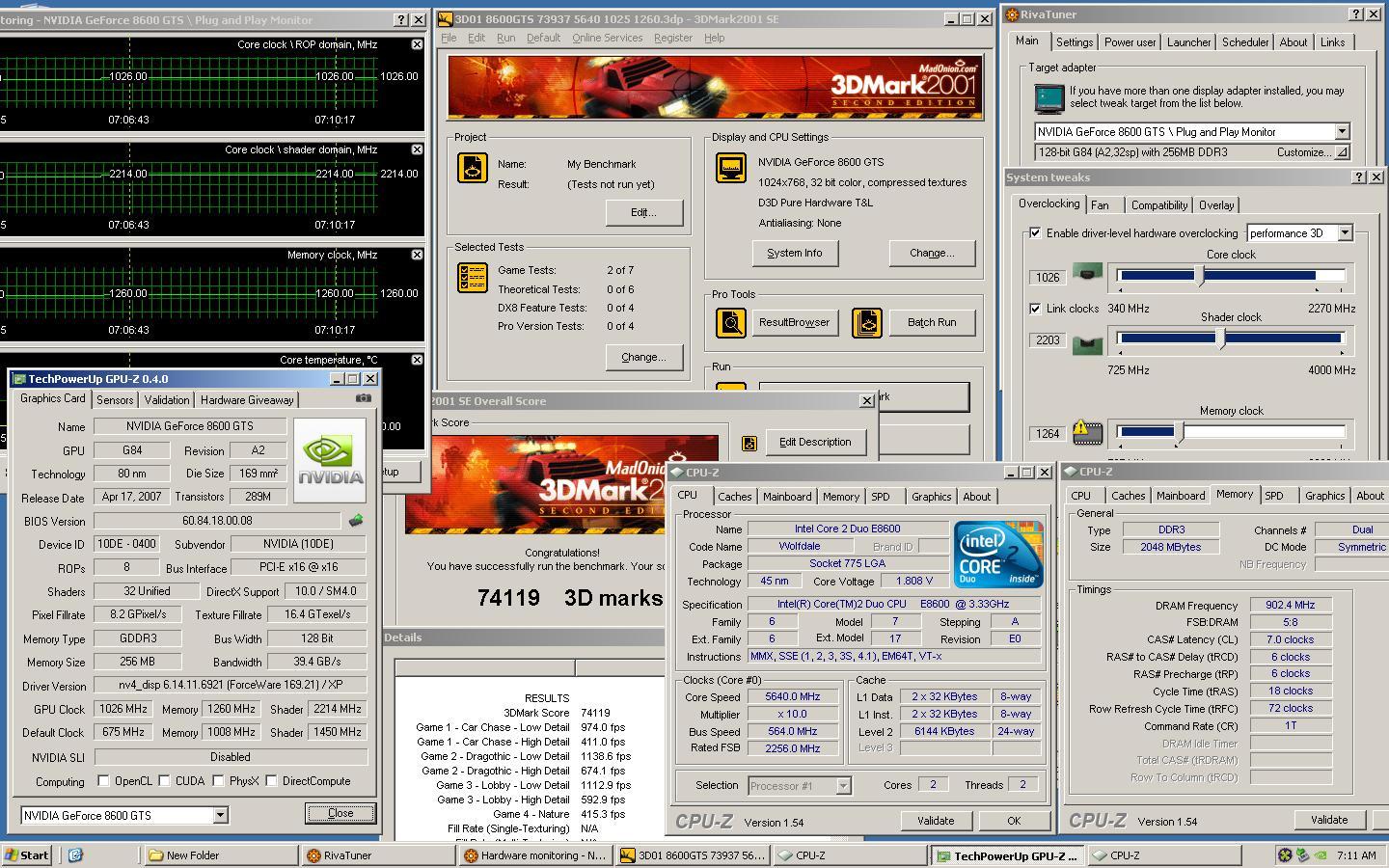The image size is (1389, 868).
Task: Check the OpenCL computing checkbox
Action: (x=103, y=781)
